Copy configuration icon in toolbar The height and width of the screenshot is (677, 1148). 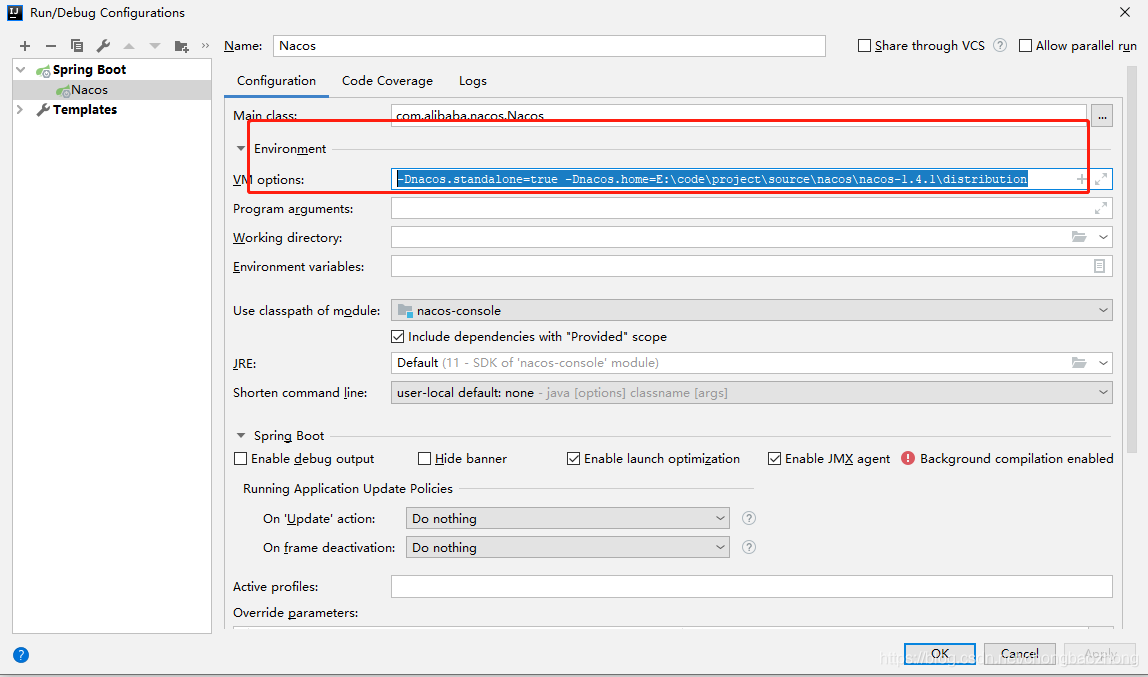[76, 45]
